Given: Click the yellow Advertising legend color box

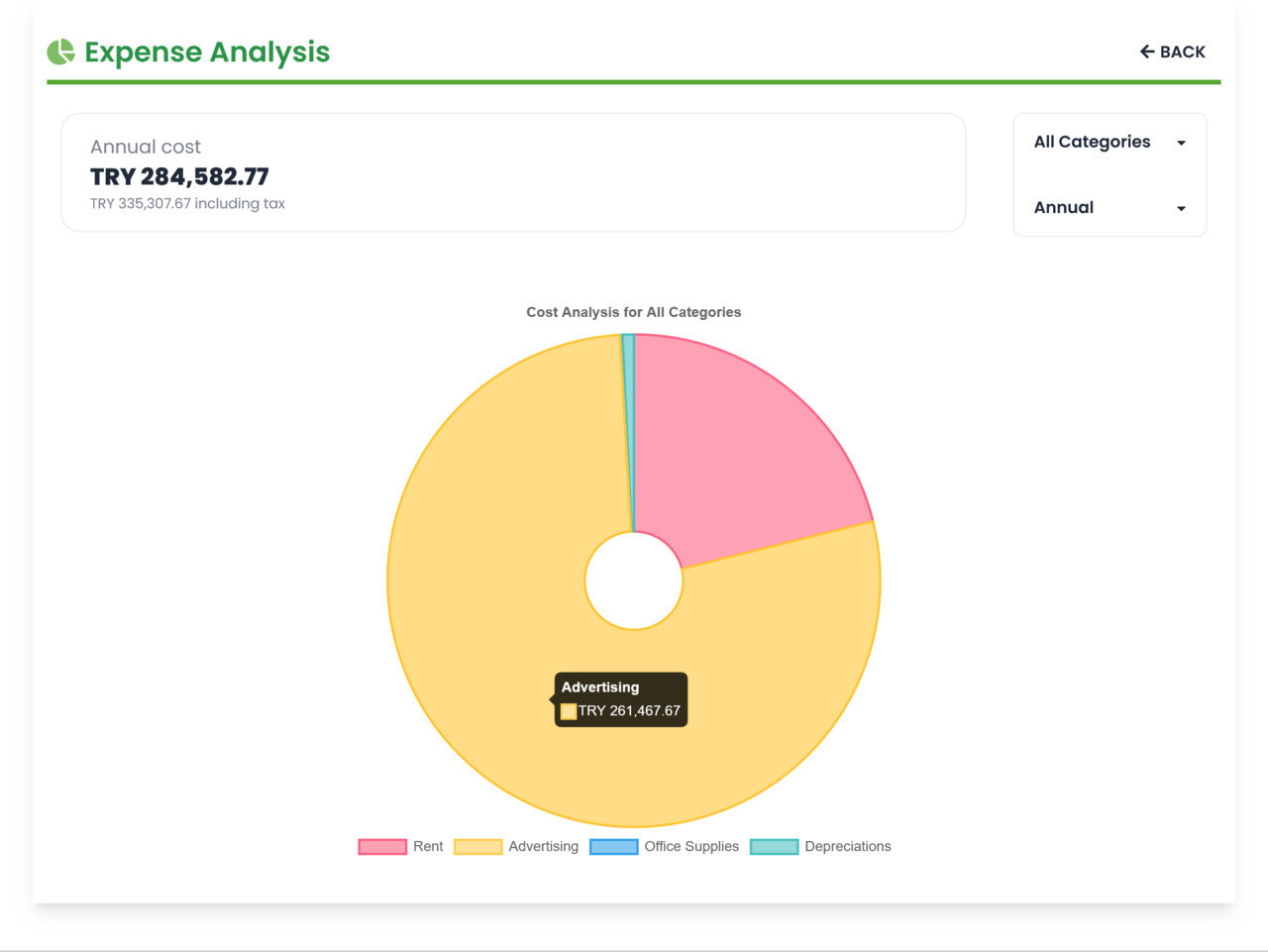Looking at the screenshot, I should pos(477,847).
